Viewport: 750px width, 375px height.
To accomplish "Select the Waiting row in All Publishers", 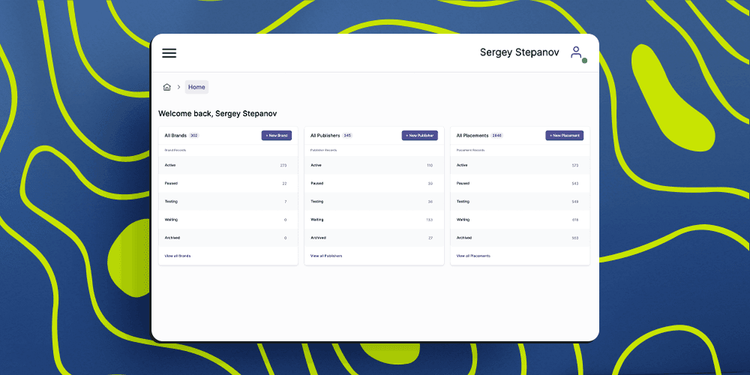I will click(x=374, y=220).
